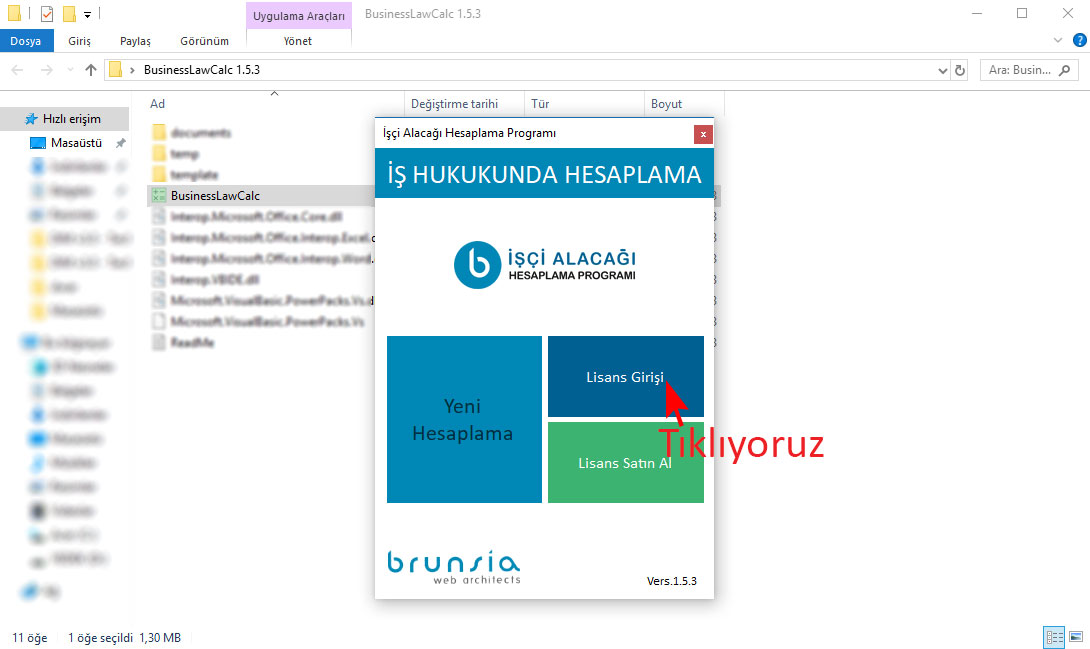This screenshot has width=1090, height=649.
Task: Click the Ara: Busin... search box
Action: (1029, 69)
